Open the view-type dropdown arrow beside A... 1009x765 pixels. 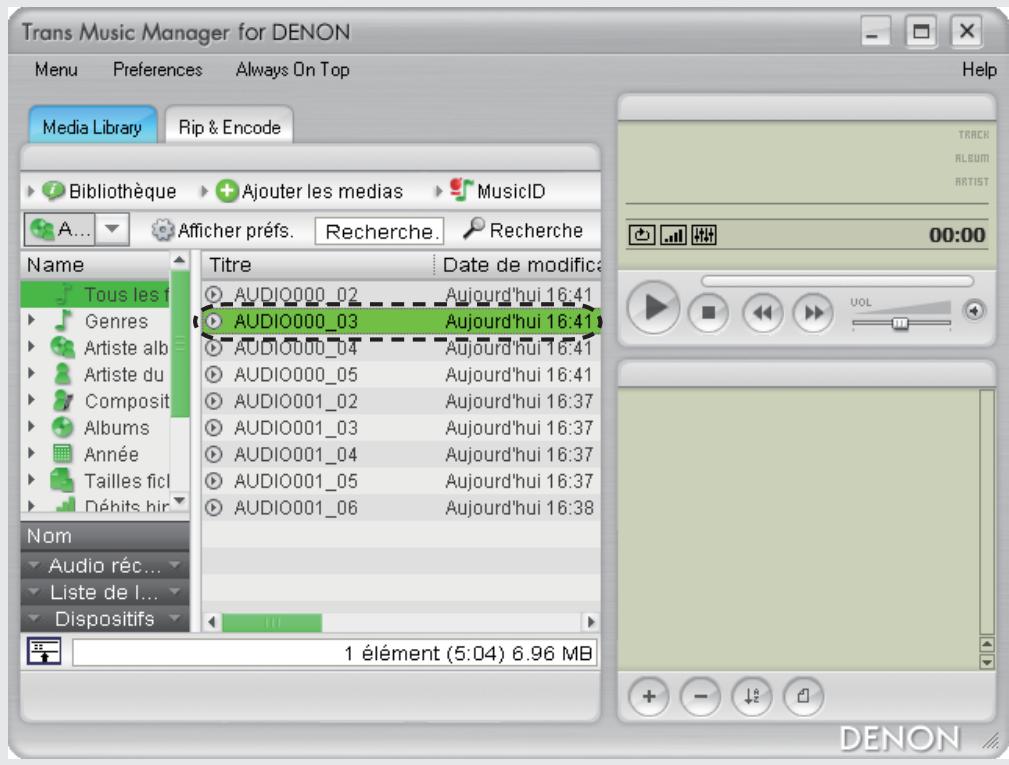(112, 229)
